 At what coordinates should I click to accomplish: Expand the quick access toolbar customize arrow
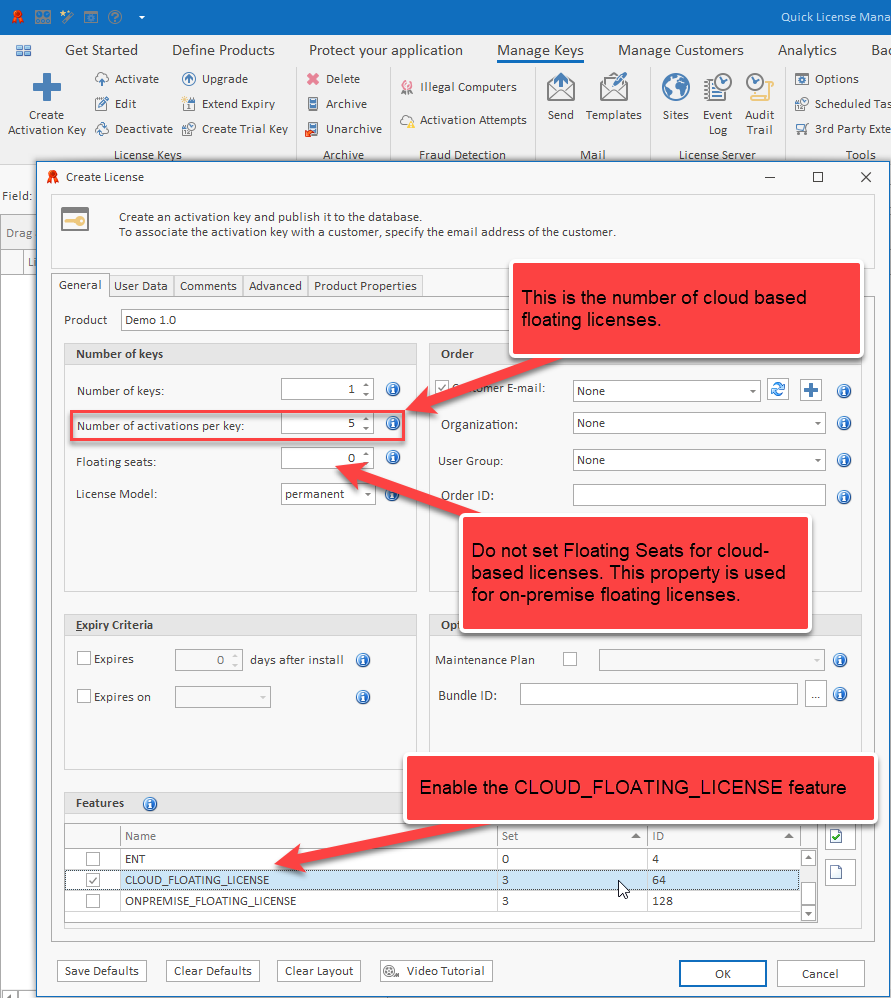141,17
